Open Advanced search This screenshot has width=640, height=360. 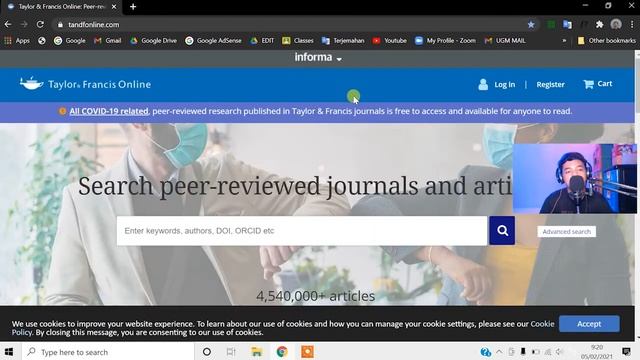(567, 231)
